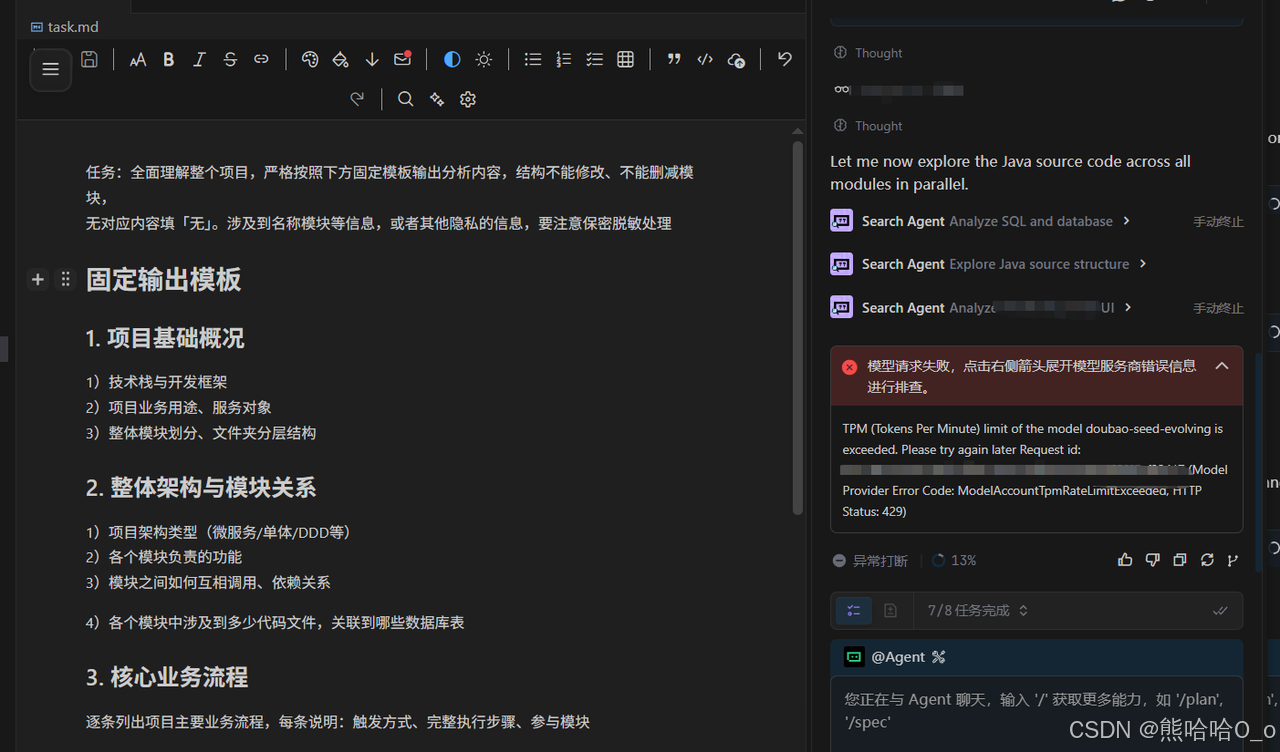Click the heading 2. 整体架构与模块关系
The image size is (1280, 752).
201,488
